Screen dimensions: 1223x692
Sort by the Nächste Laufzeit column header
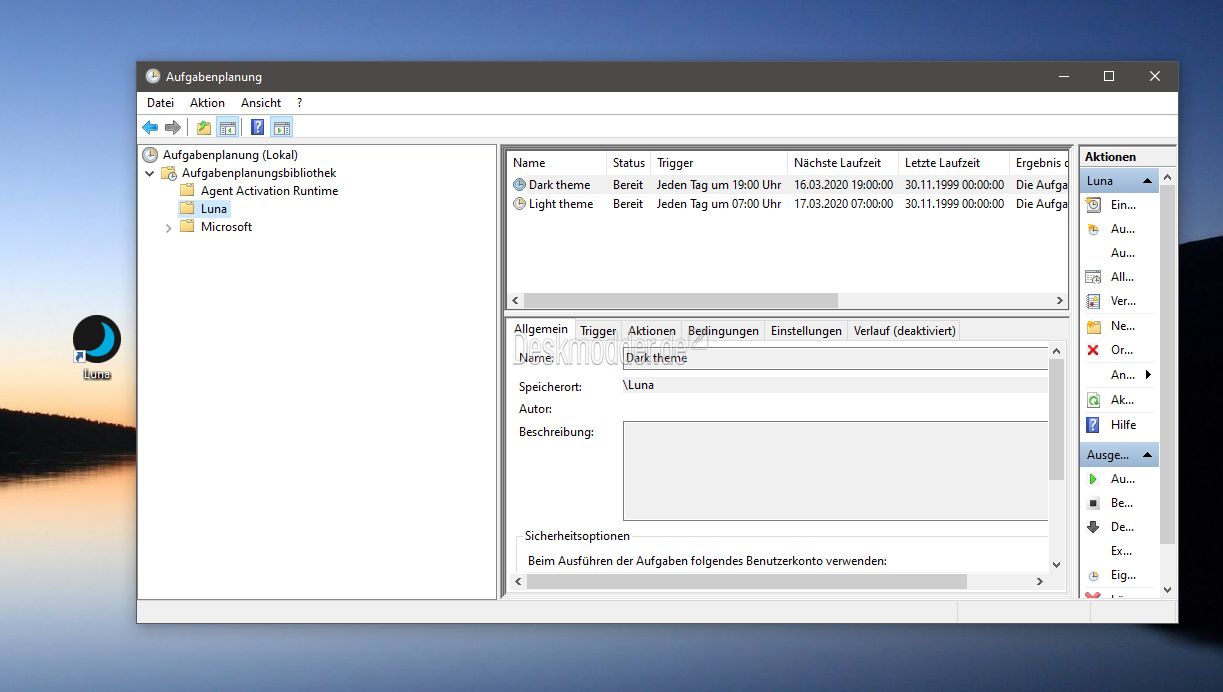point(842,163)
